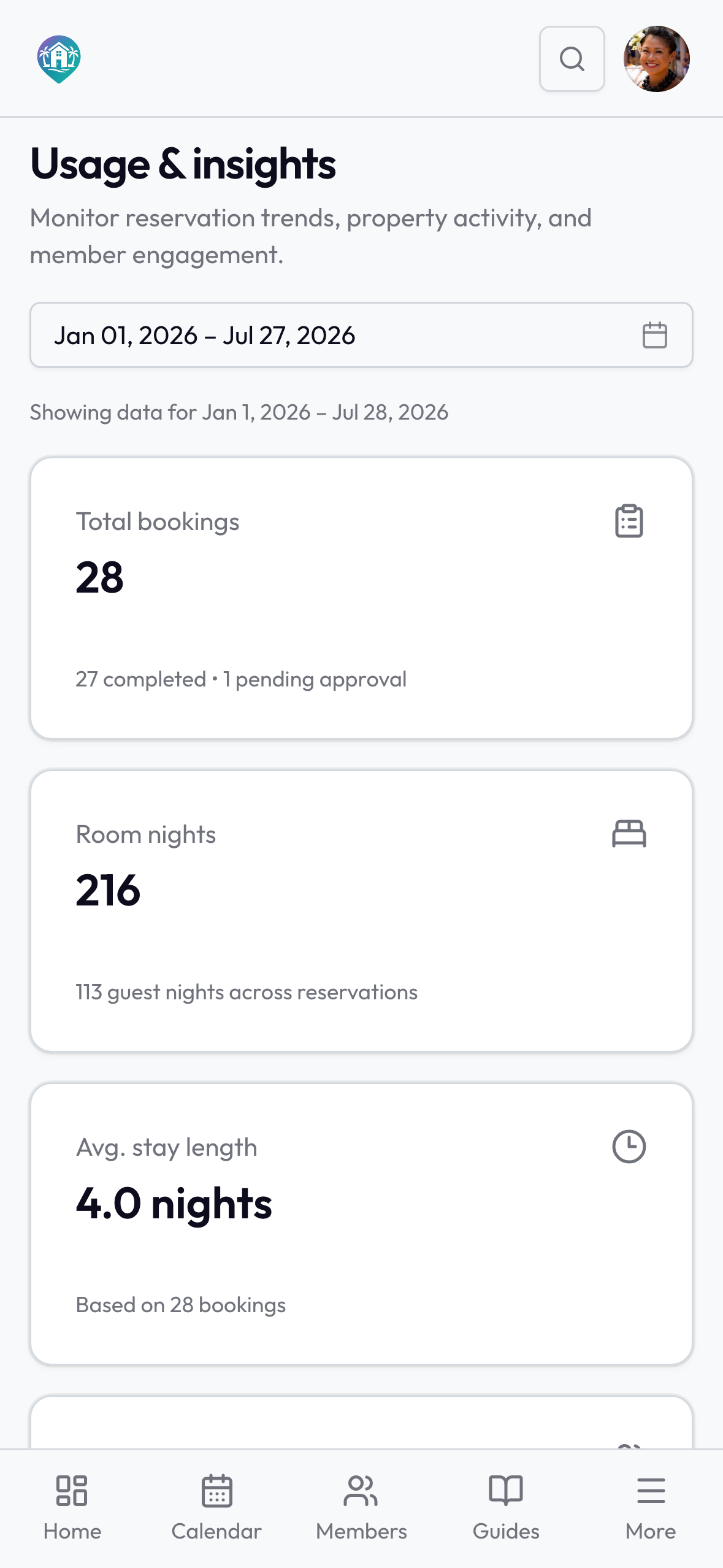Go to the Home tab
This screenshot has height=1568, width=723.
pyautogui.click(x=72, y=1508)
